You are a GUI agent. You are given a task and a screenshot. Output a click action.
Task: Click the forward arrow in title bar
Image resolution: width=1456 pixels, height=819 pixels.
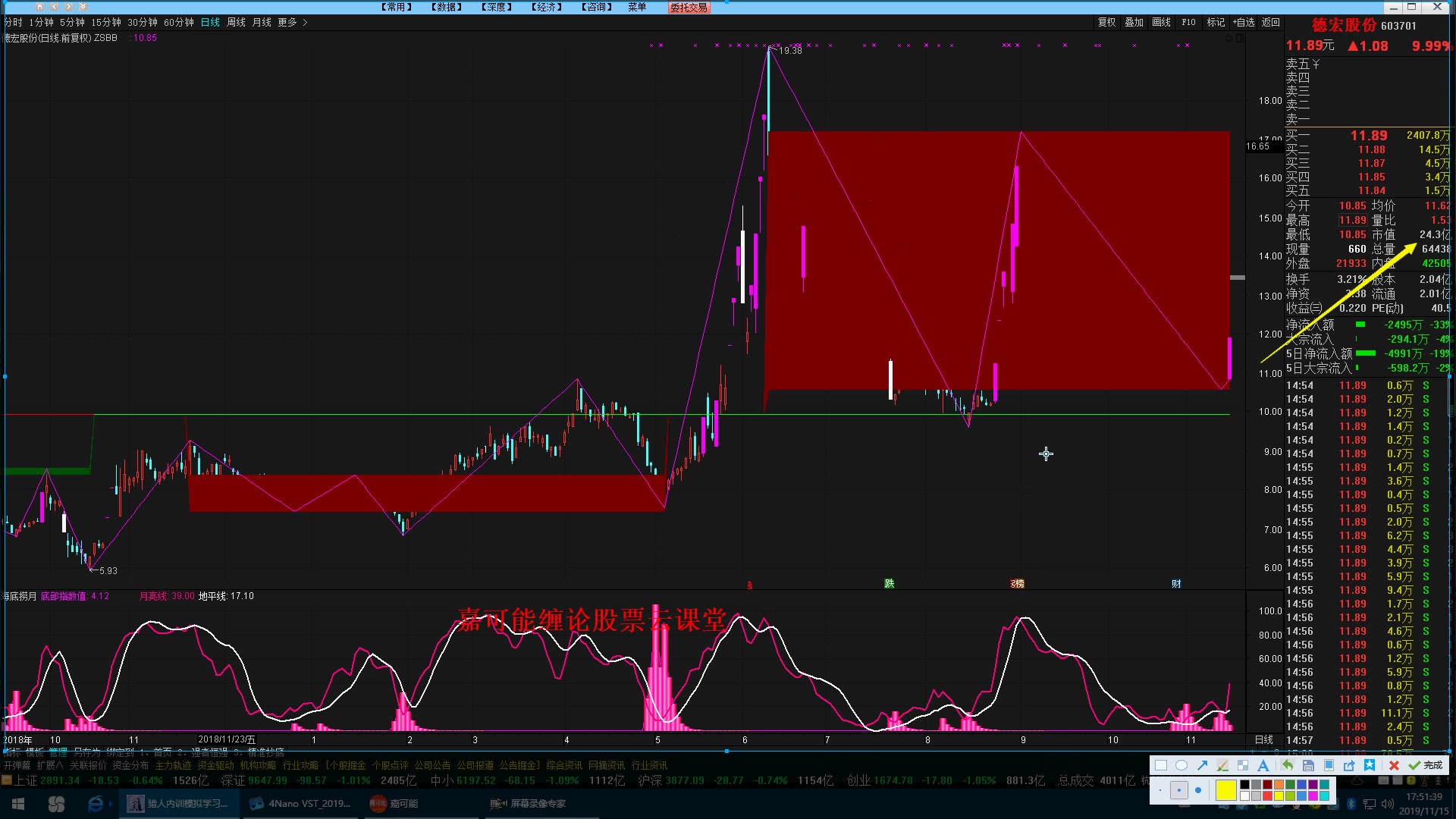tap(68, 7)
